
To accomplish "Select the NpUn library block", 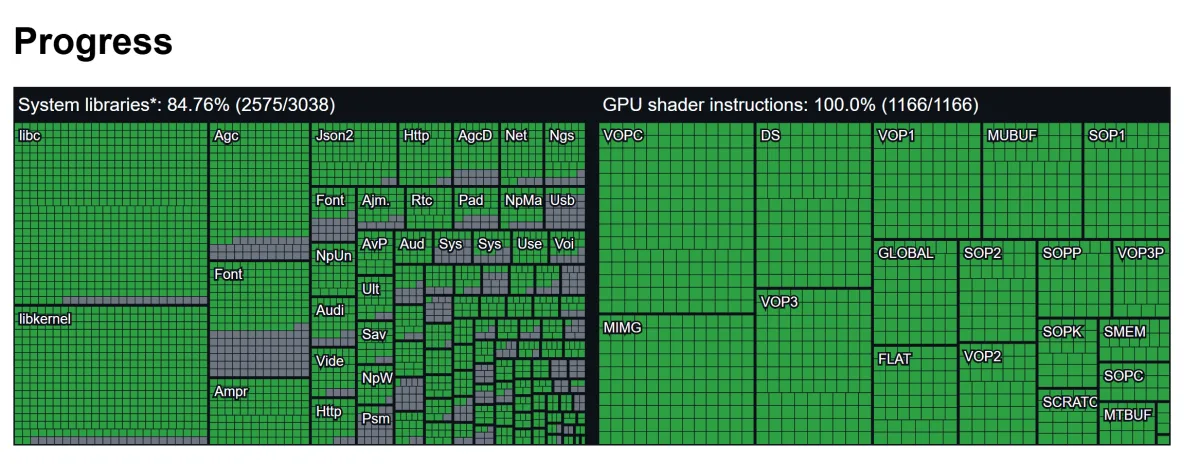I will coord(334,269).
